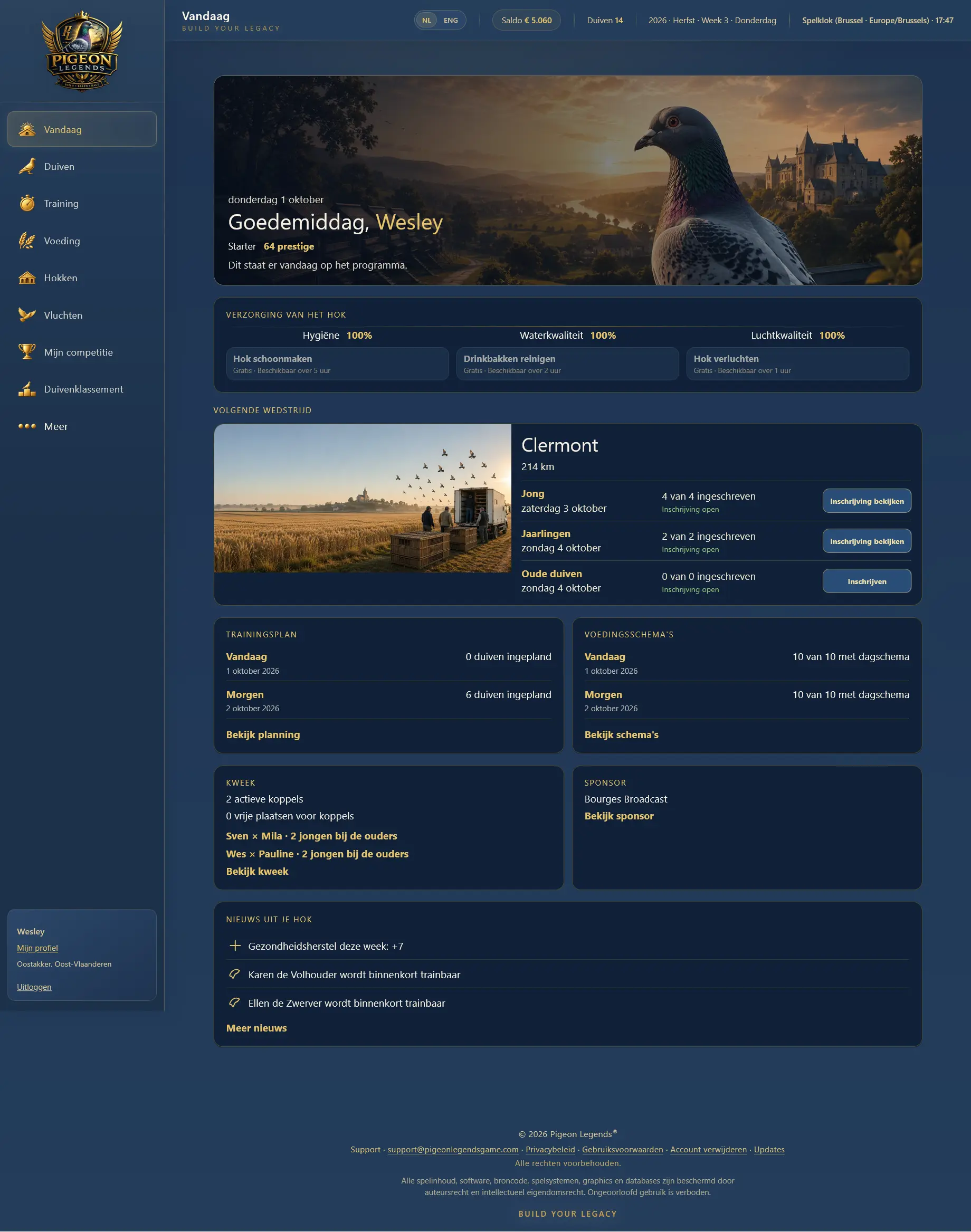Click the Account verwijderen footer link
Screen dimensions: 971x1232
click(708, 1150)
